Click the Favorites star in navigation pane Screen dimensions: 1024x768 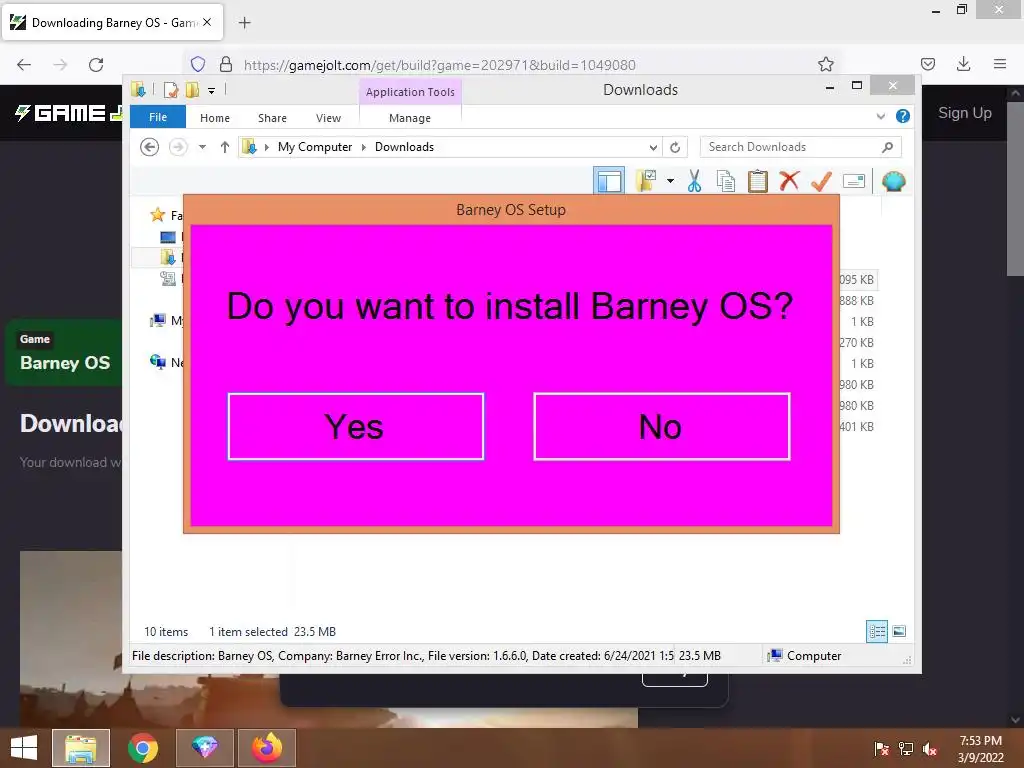point(157,215)
